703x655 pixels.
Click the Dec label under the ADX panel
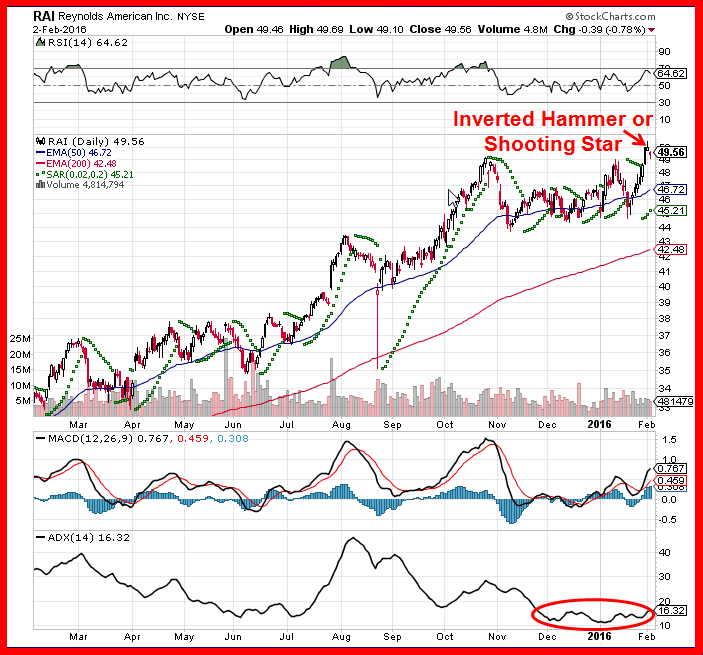547,637
